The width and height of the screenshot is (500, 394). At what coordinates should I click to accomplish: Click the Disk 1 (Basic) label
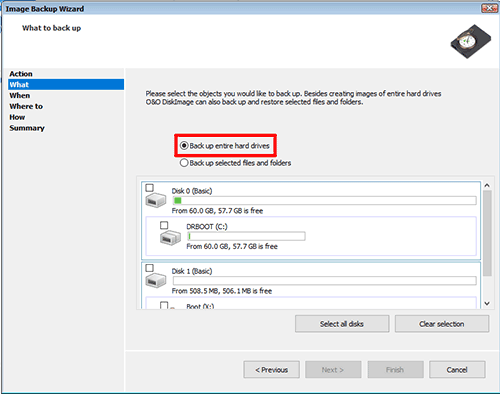click(x=192, y=271)
